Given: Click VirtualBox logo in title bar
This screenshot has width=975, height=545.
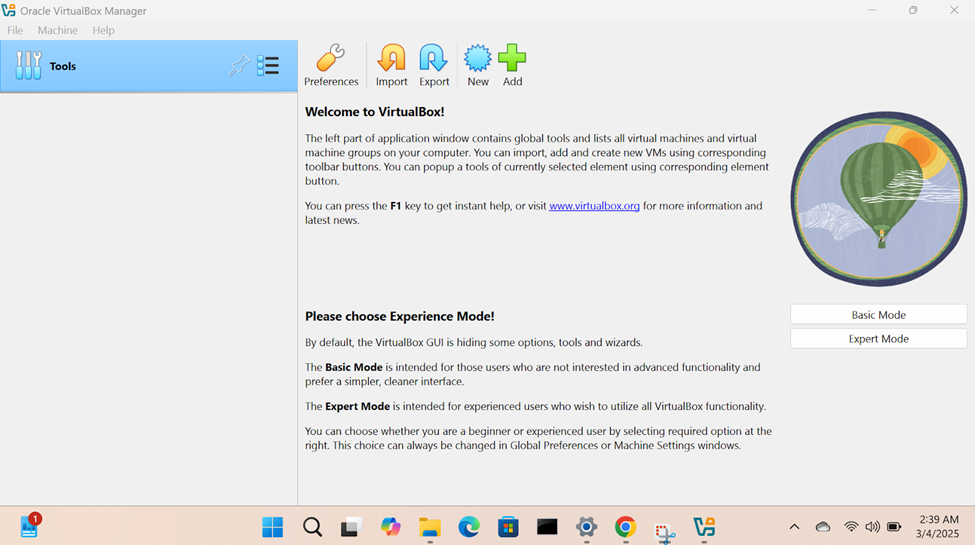Looking at the screenshot, I should click(x=9, y=11).
